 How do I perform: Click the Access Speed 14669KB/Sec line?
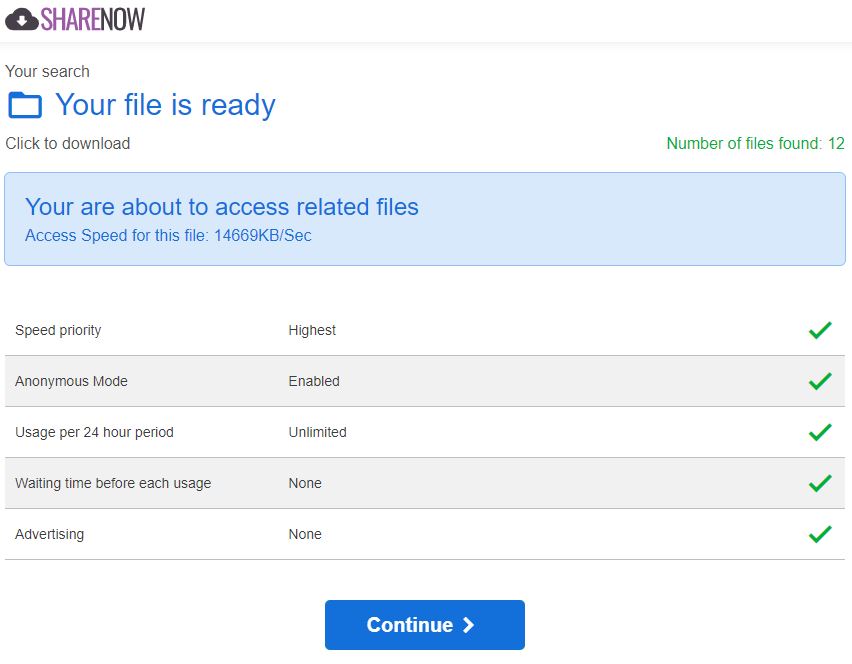tap(168, 236)
